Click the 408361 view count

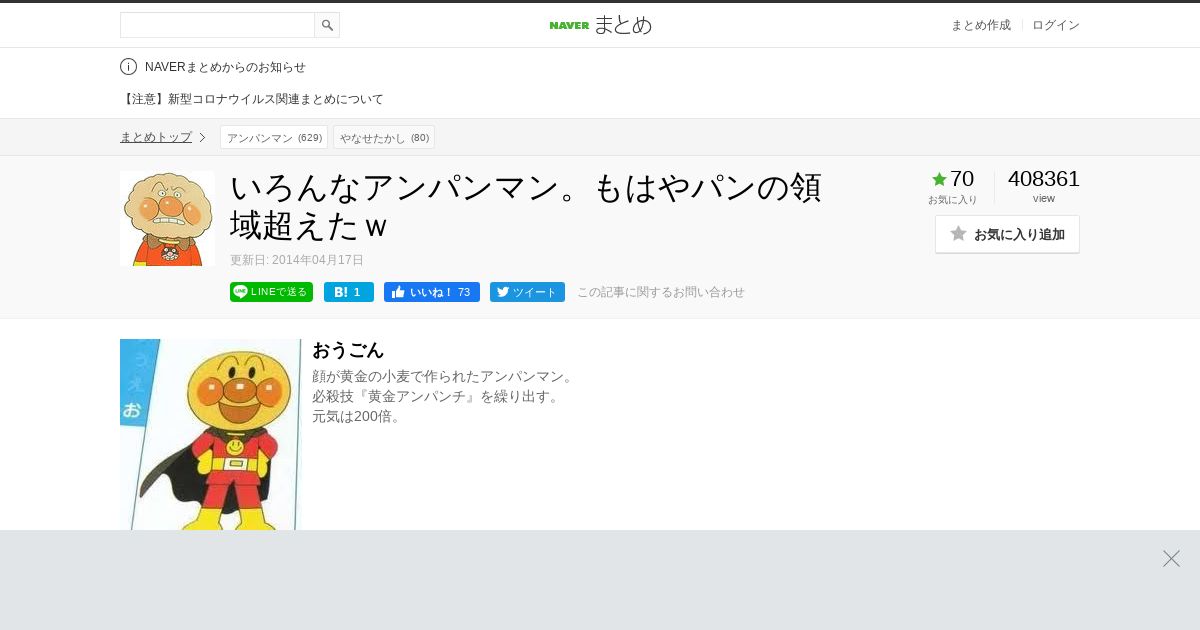click(x=1044, y=179)
